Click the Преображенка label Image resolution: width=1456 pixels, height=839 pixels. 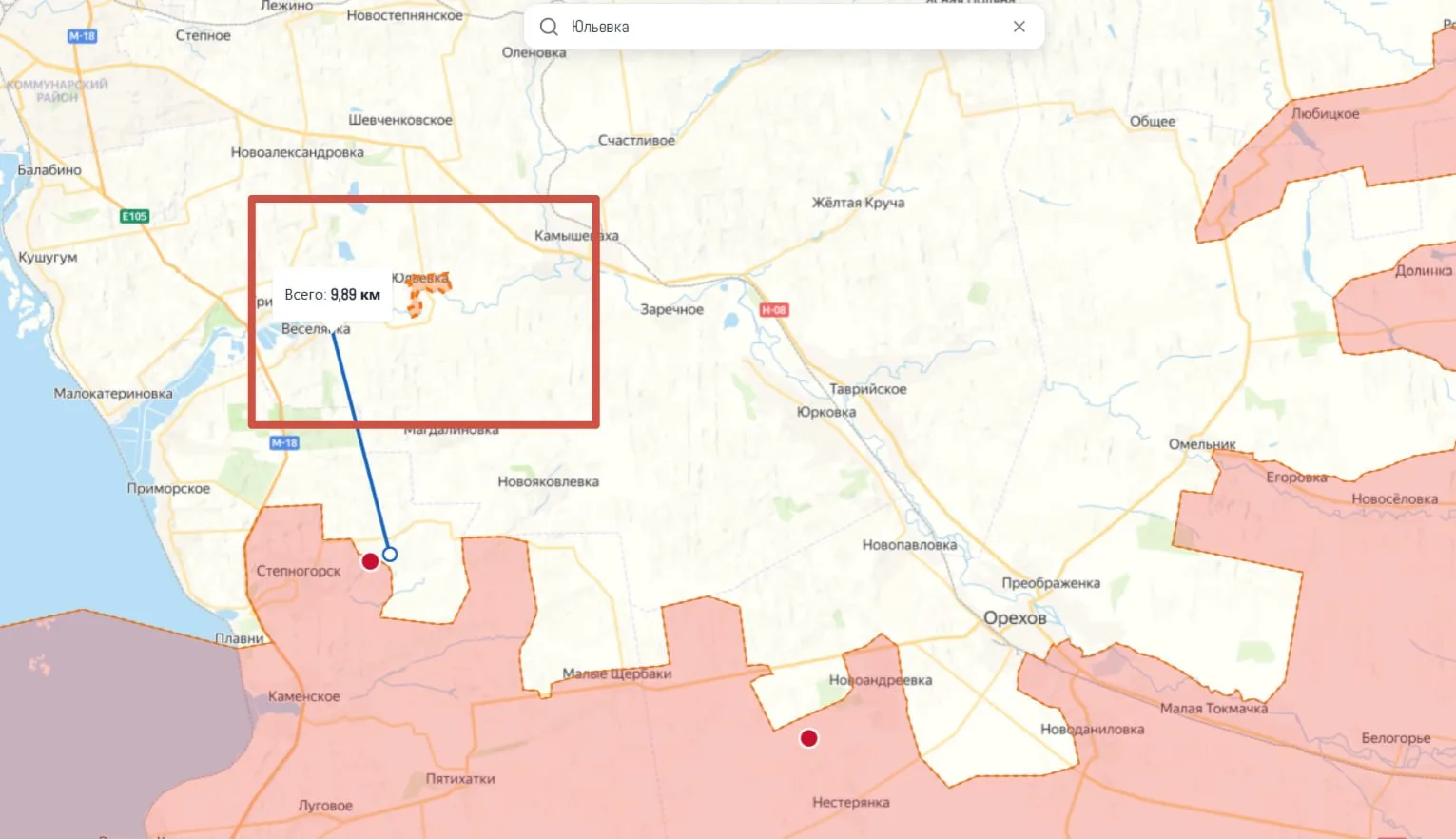pyautogui.click(x=1051, y=583)
